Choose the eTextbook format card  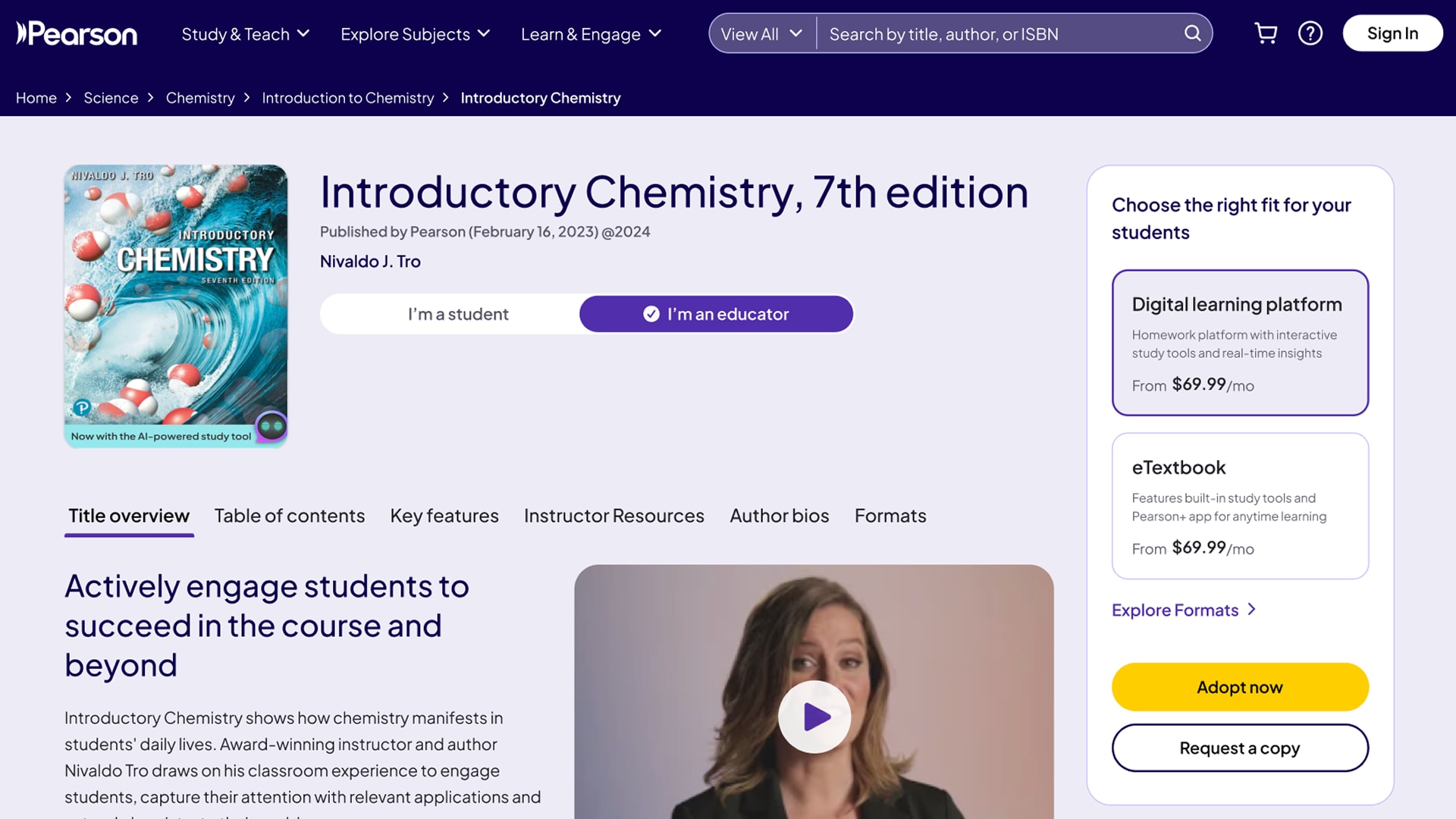click(x=1240, y=506)
